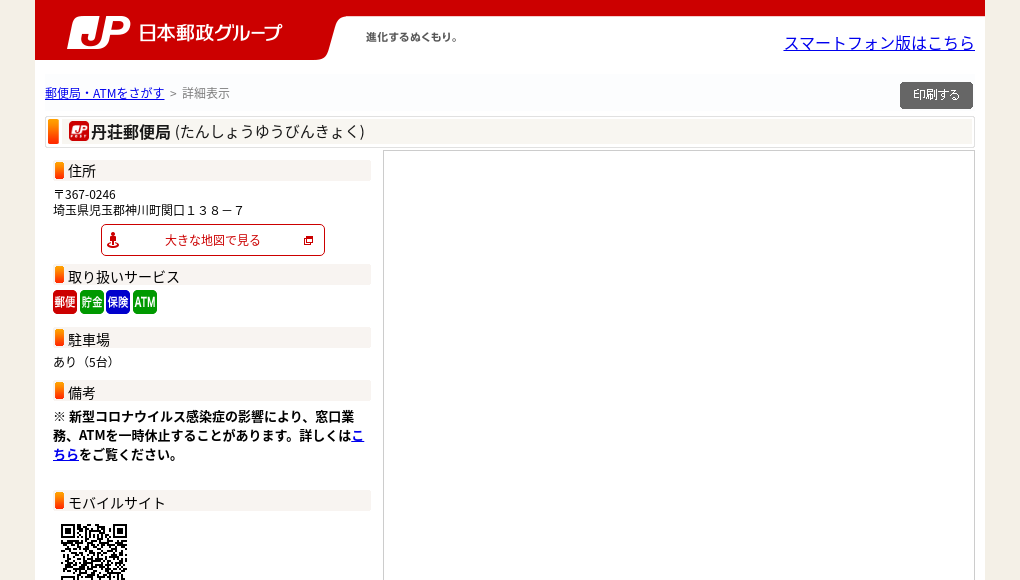The height and width of the screenshot is (580, 1020).
Task: Open the スマートフォン版はこちら link
Action: click(879, 44)
